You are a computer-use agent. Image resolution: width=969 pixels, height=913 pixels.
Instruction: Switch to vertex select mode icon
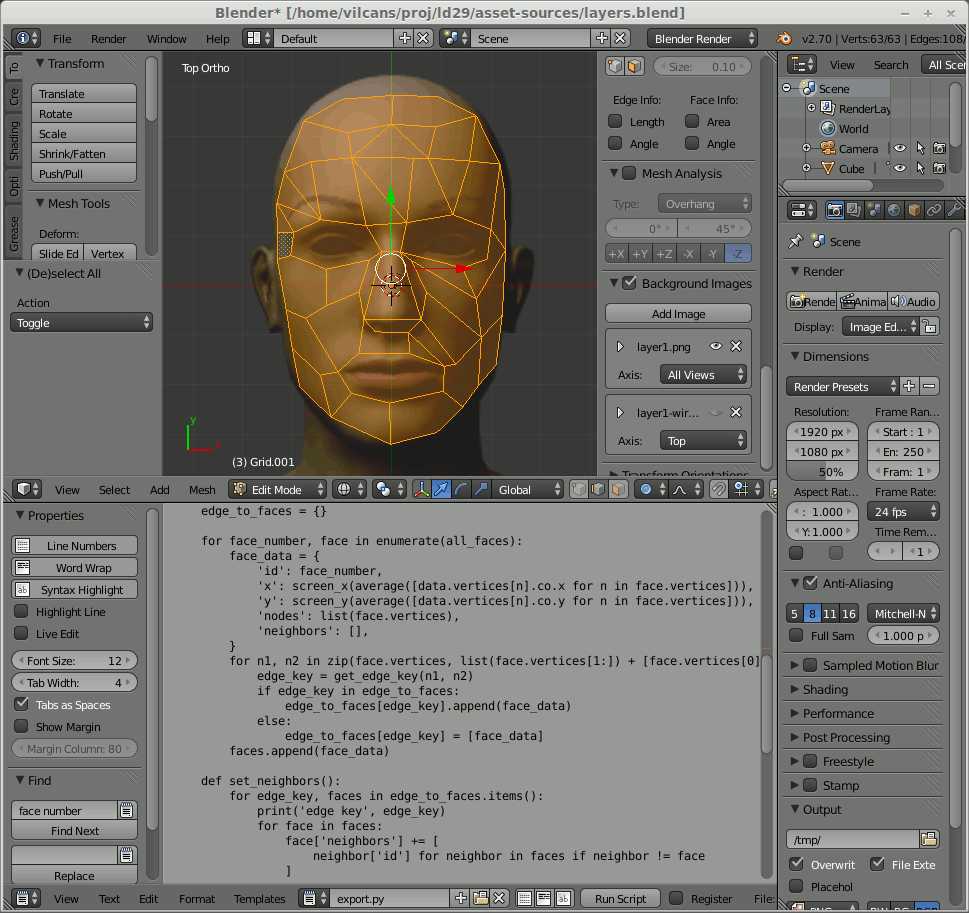coord(579,490)
